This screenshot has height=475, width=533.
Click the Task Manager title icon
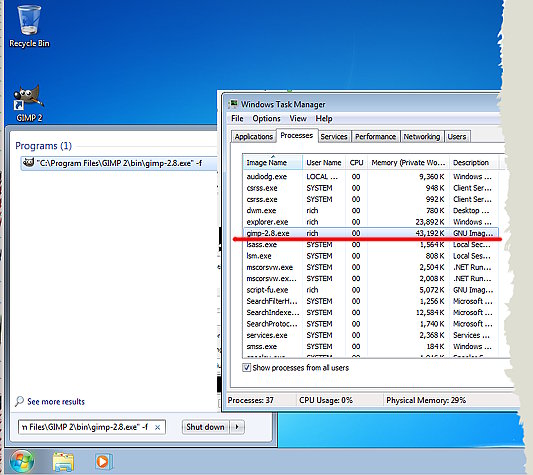coord(234,104)
